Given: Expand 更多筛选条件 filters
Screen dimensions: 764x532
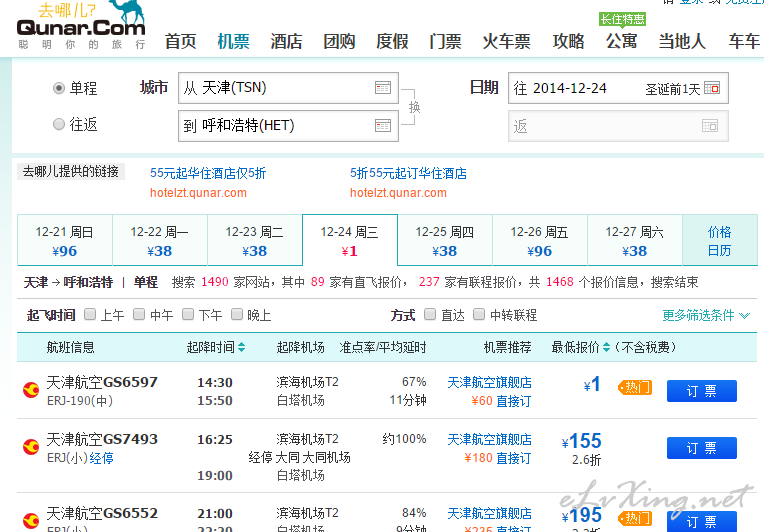Looking at the screenshot, I should 706,315.
